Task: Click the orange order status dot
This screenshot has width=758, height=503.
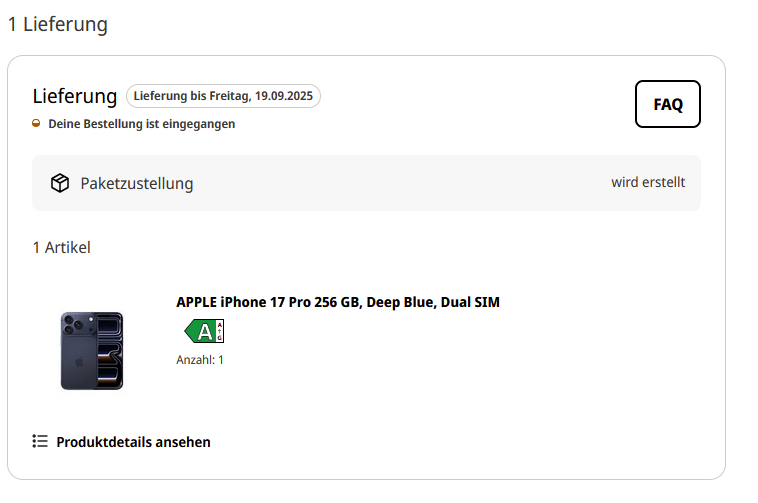Action: tap(37, 124)
